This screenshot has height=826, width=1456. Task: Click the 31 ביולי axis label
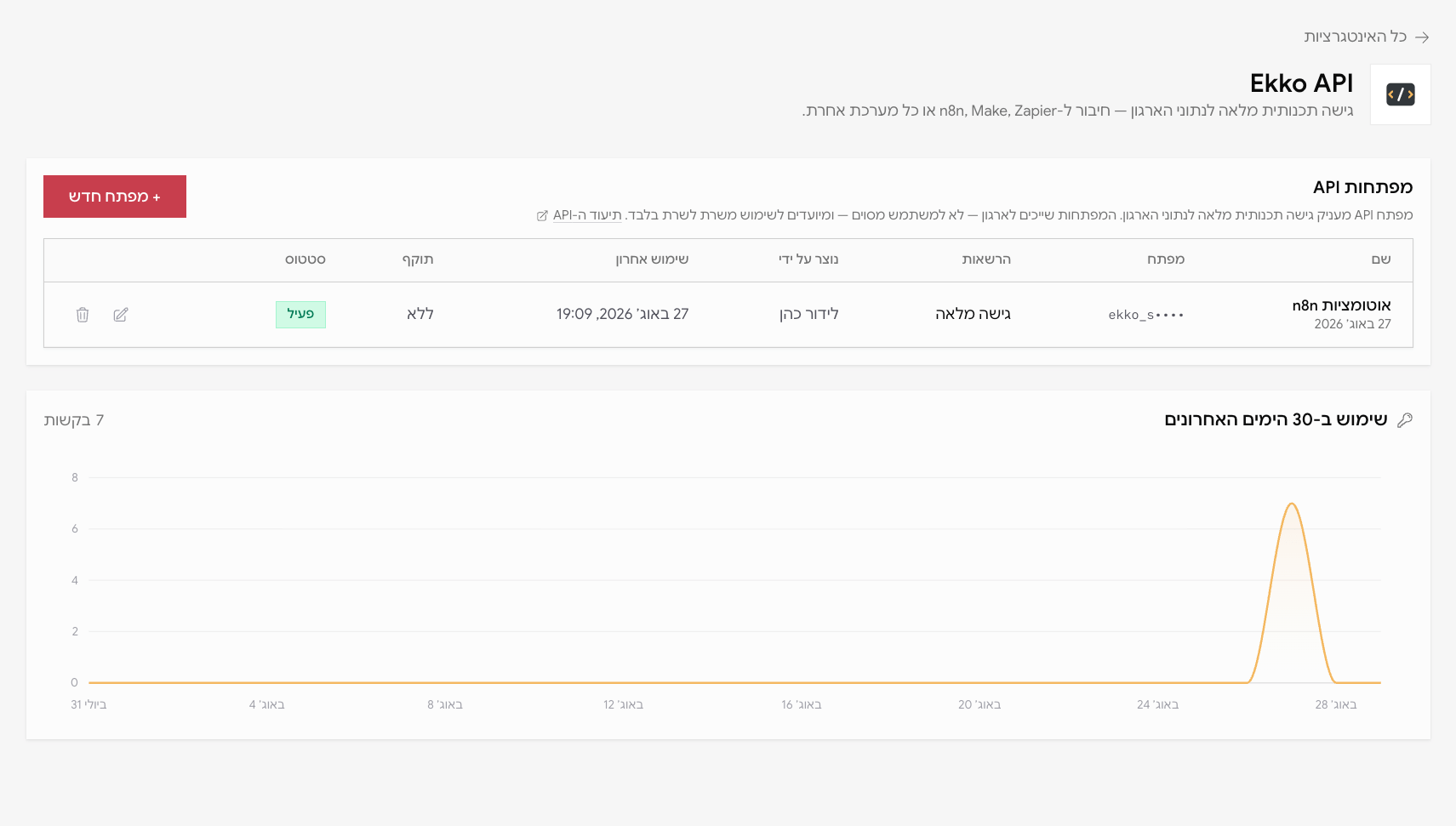(89, 704)
